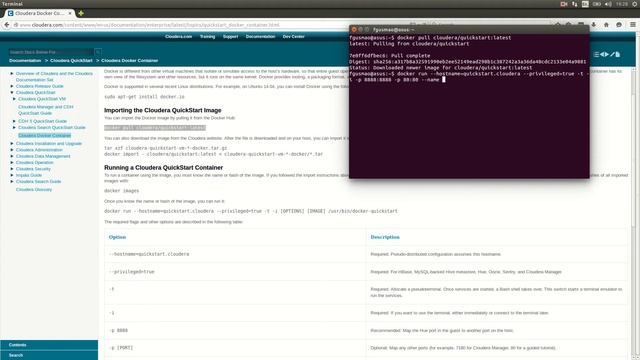Click the site info icon in the address bar

(16, 25)
